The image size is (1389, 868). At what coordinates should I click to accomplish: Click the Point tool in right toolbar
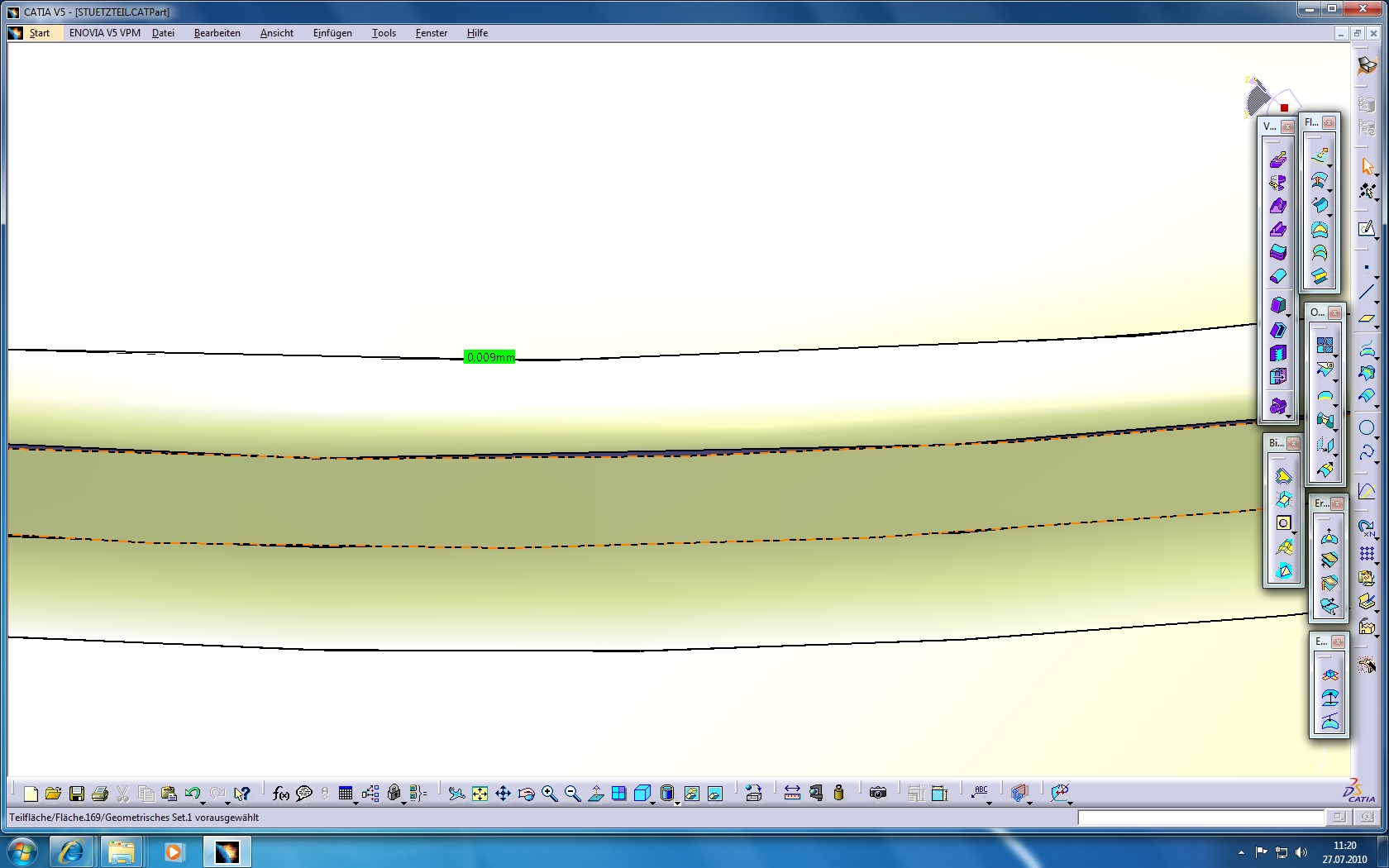(x=1367, y=267)
